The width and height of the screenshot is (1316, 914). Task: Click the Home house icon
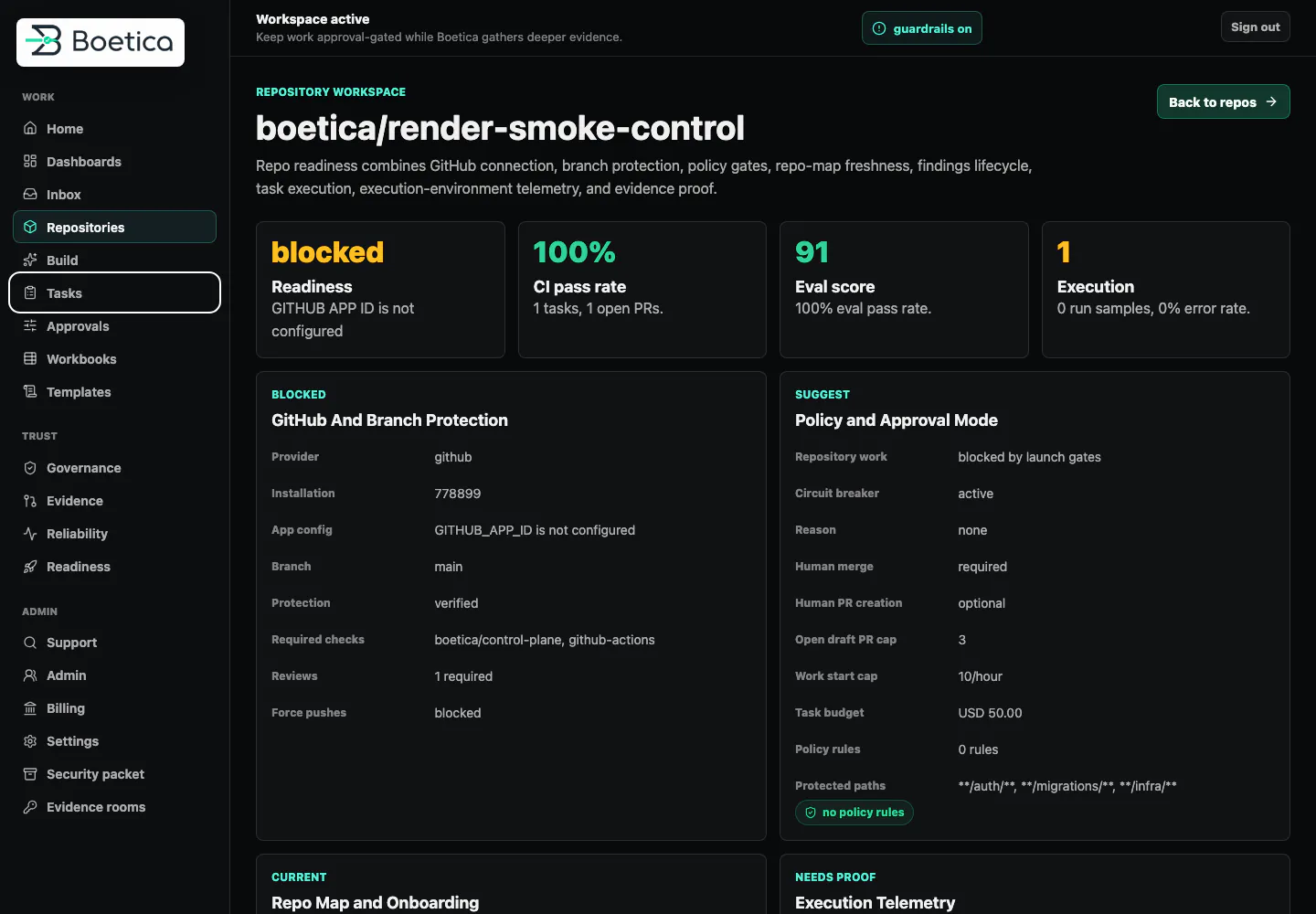(x=30, y=129)
